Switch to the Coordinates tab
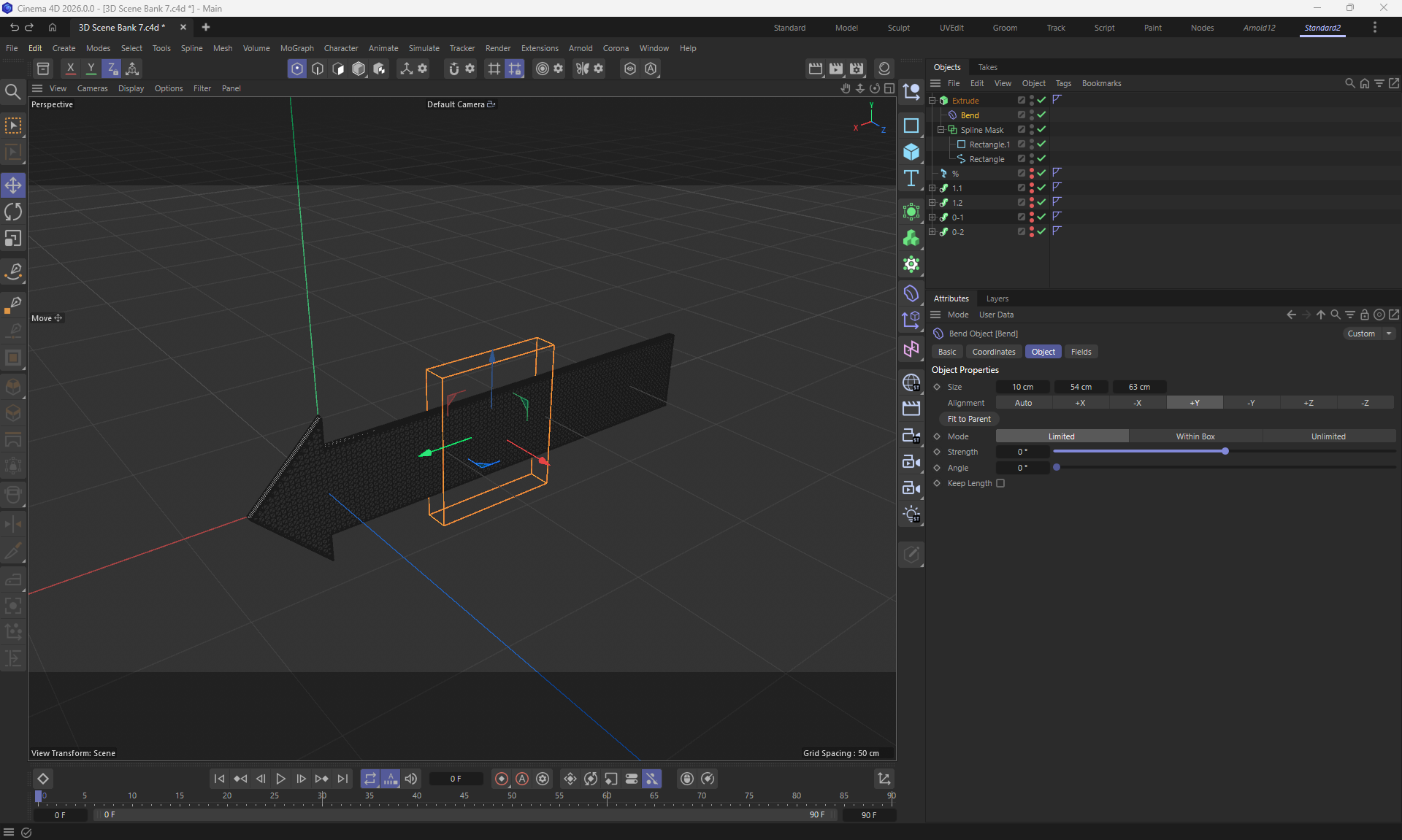The width and height of the screenshot is (1402, 840). [x=993, y=352]
